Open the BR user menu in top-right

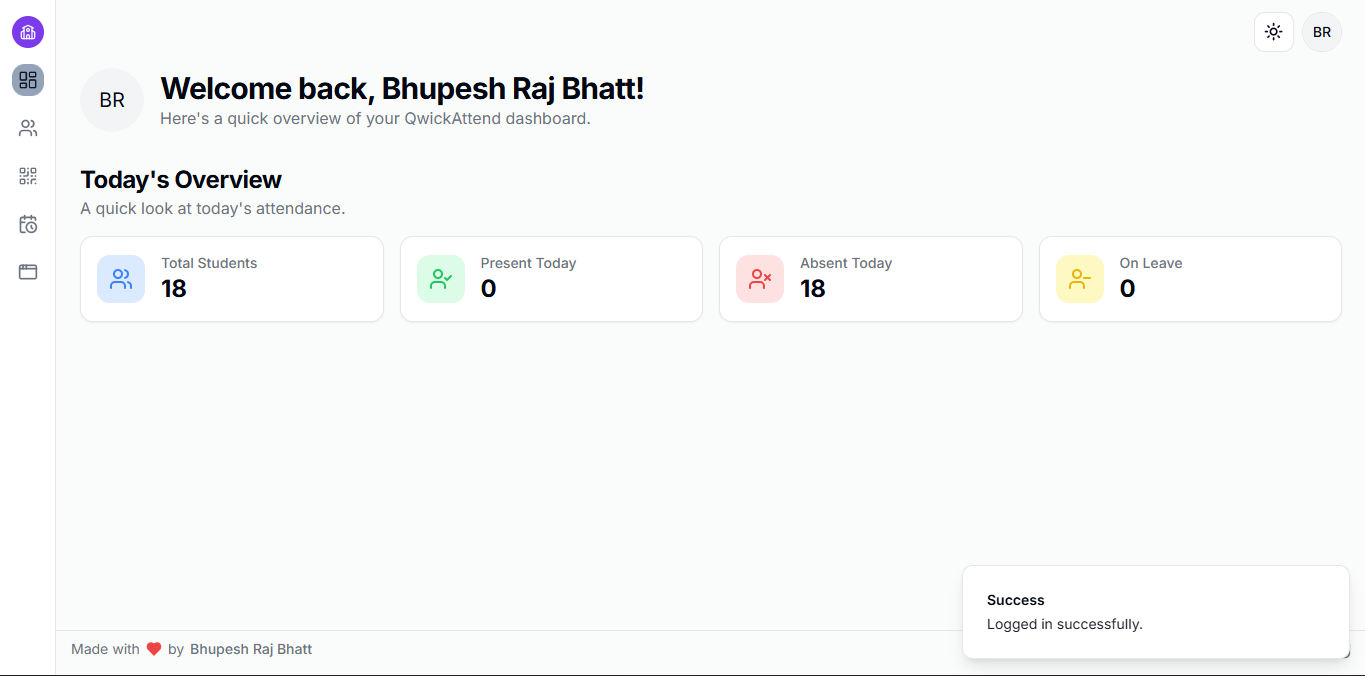coord(1321,32)
